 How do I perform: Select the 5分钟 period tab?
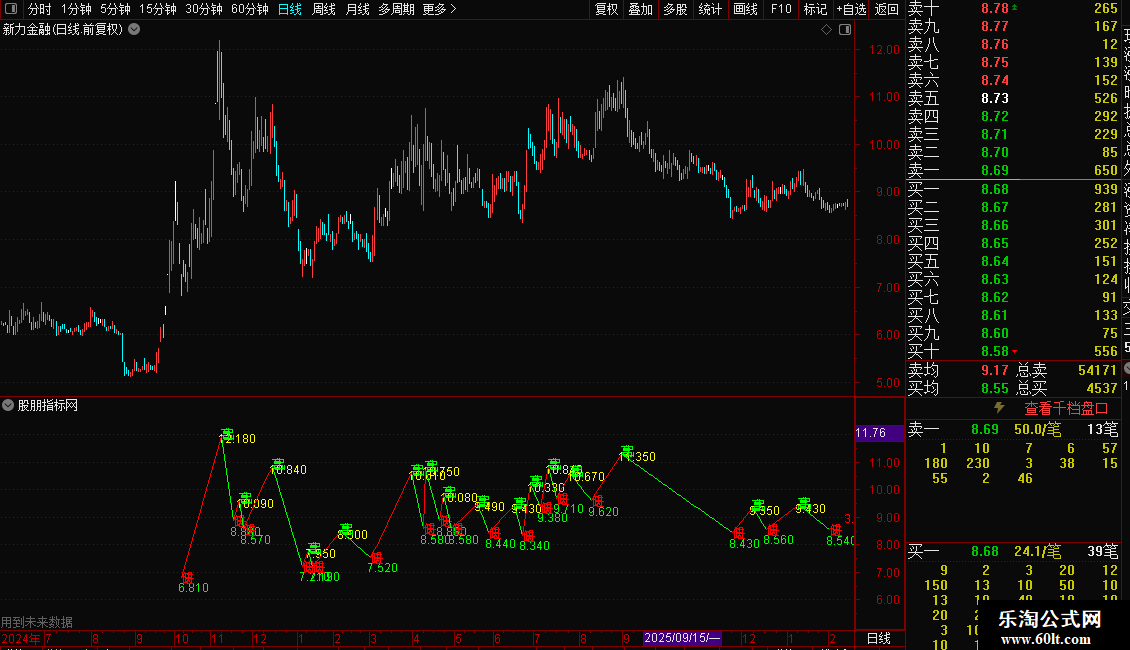tap(115, 9)
